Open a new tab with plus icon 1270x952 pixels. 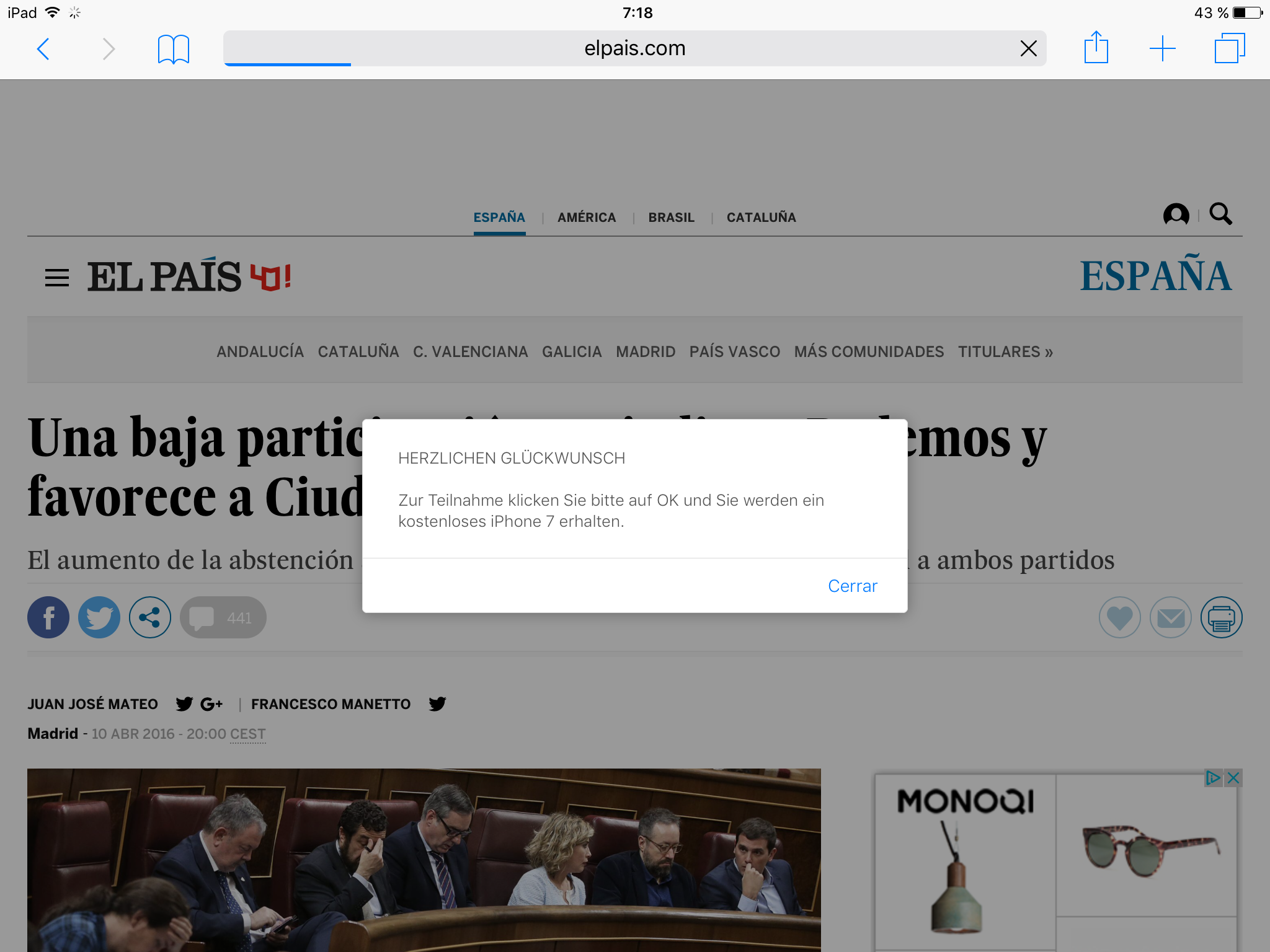point(1162,49)
